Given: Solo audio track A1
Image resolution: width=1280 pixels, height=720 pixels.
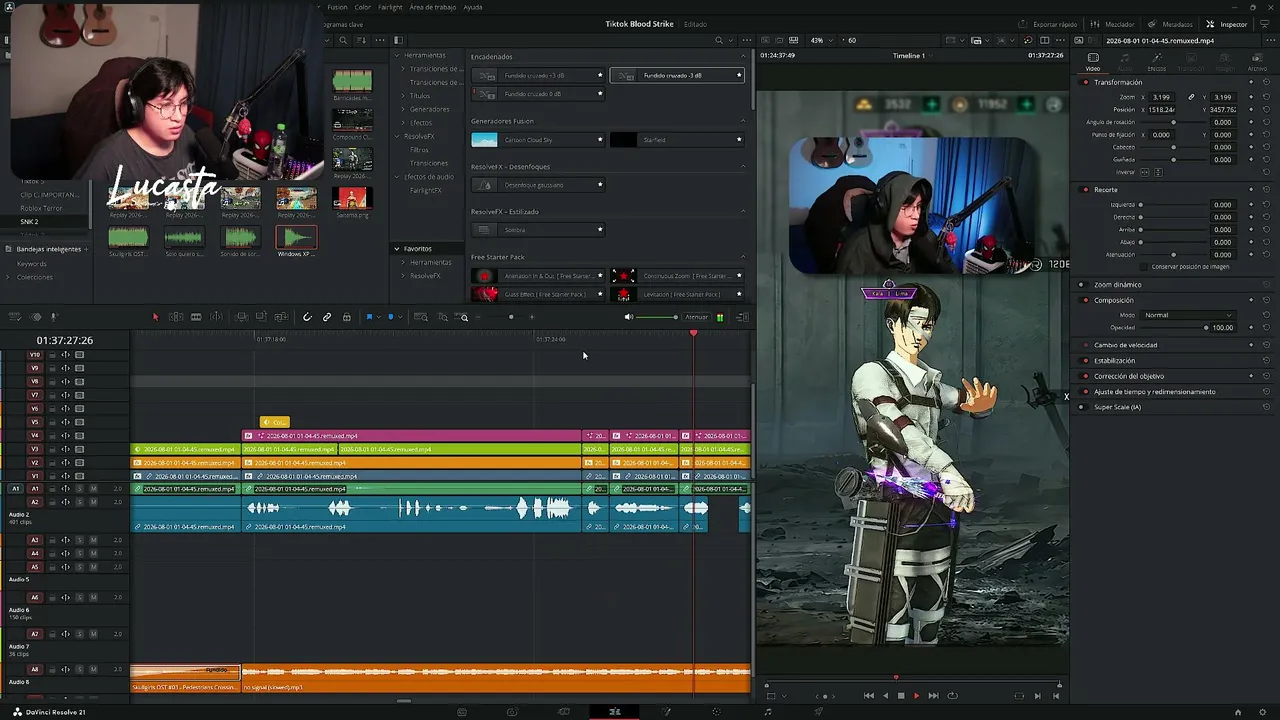Looking at the screenshot, I should (80, 488).
